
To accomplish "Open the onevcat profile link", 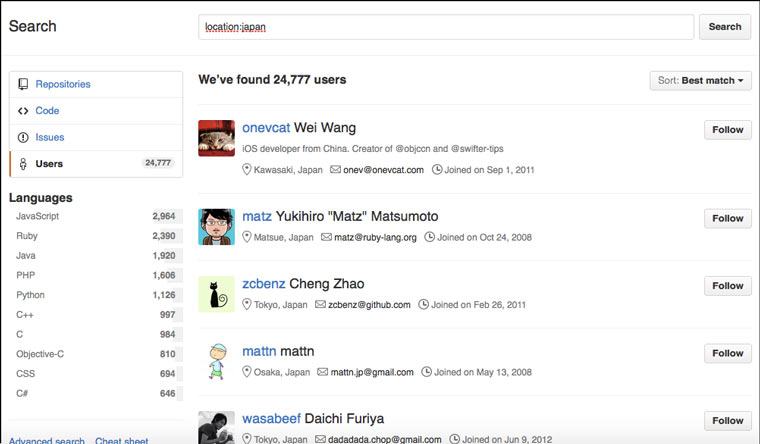I will tap(266, 128).
